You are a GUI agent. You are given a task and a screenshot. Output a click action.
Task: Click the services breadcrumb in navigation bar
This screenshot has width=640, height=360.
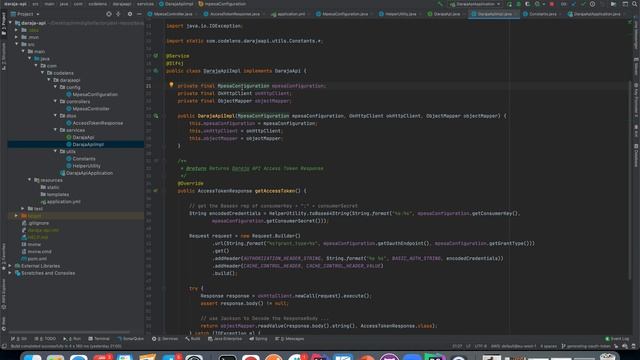[x=145, y=4]
